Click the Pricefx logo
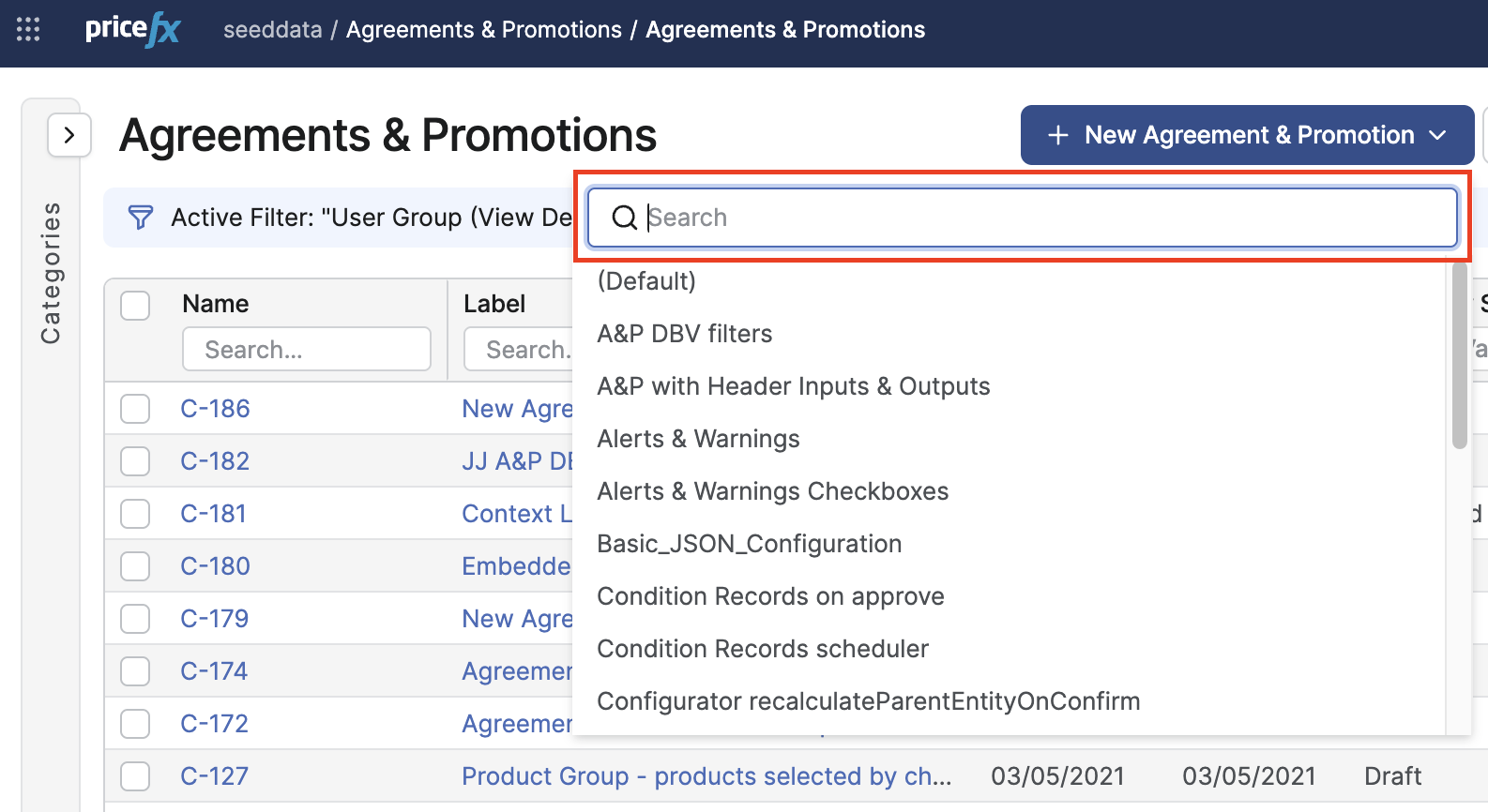This screenshot has width=1488, height=812. pos(132,30)
